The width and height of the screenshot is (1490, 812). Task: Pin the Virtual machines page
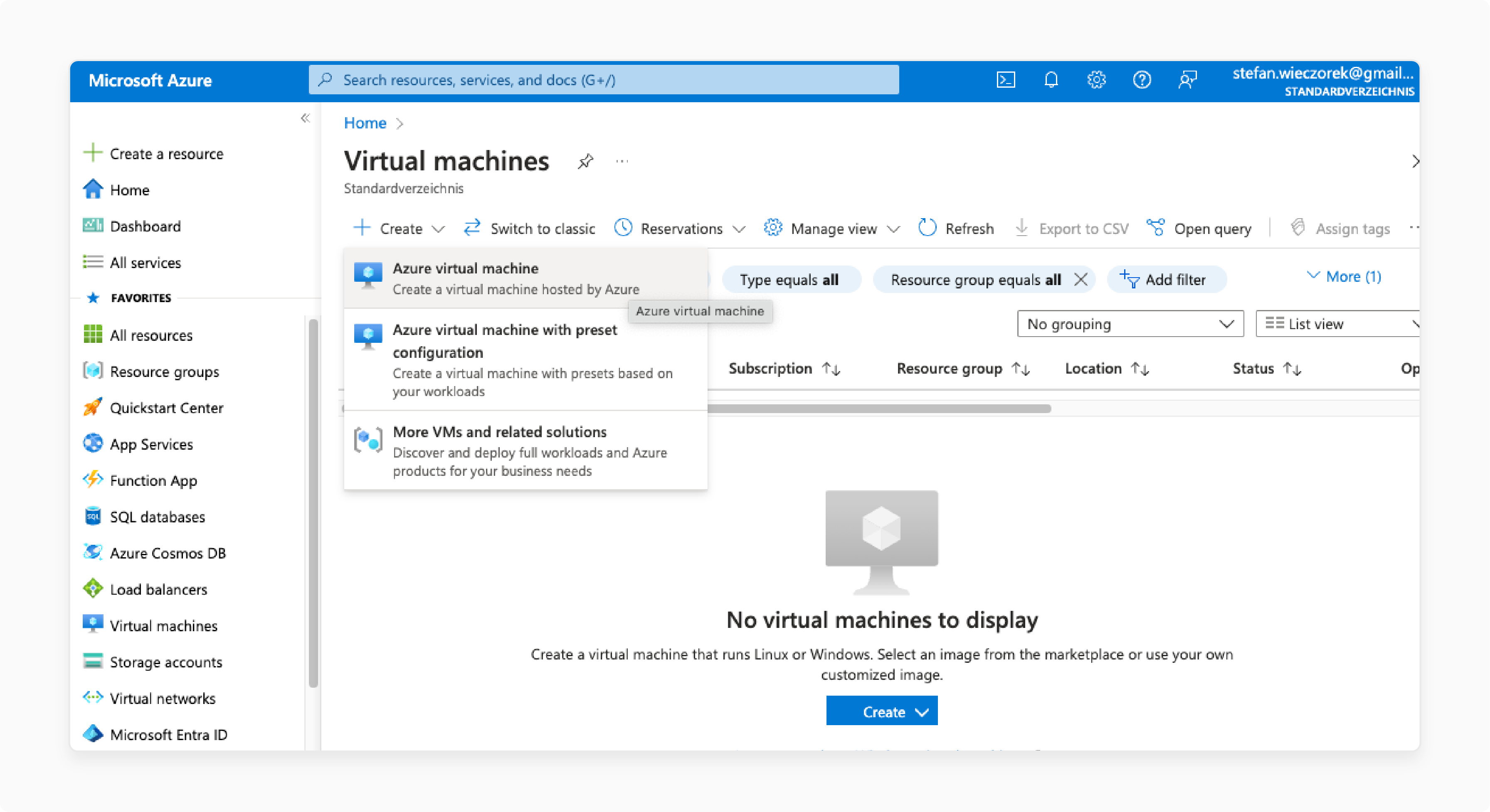tap(585, 161)
